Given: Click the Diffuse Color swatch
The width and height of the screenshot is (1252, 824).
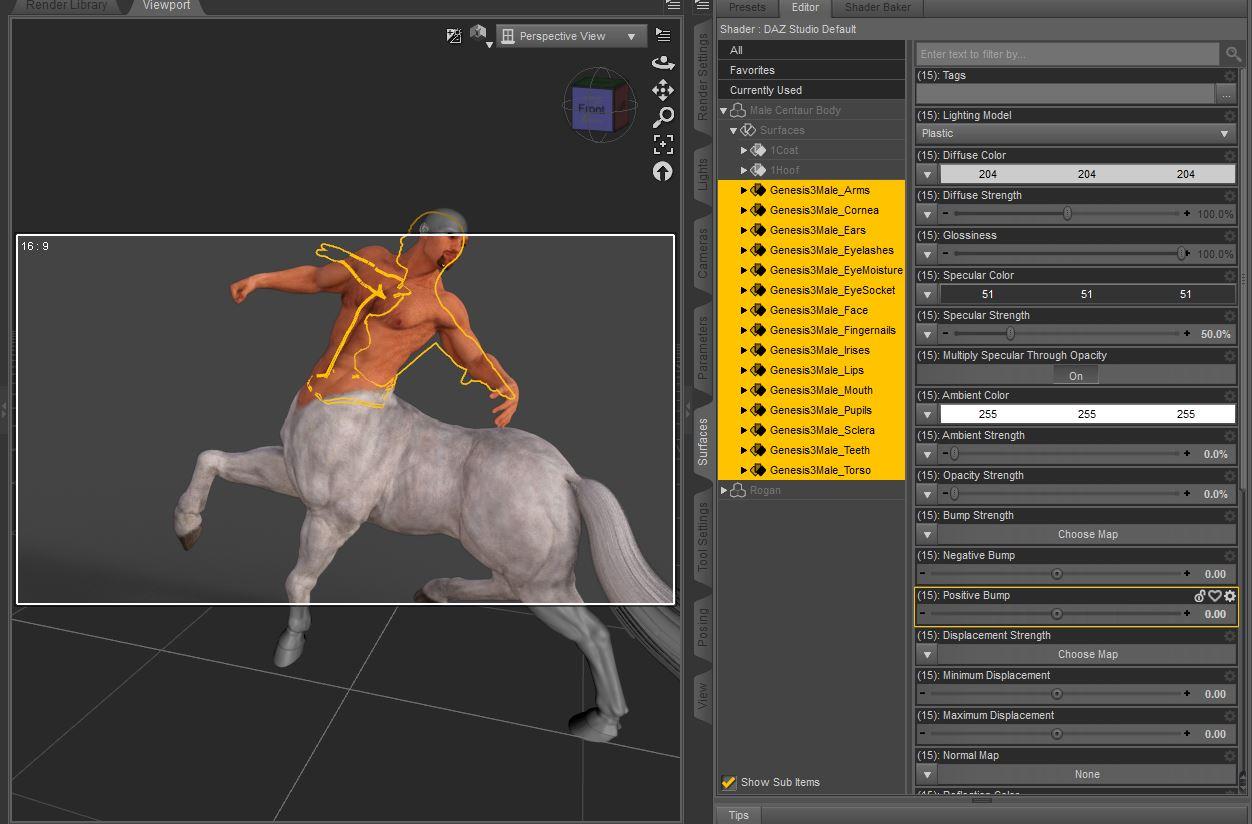Looking at the screenshot, I should [x=1087, y=174].
